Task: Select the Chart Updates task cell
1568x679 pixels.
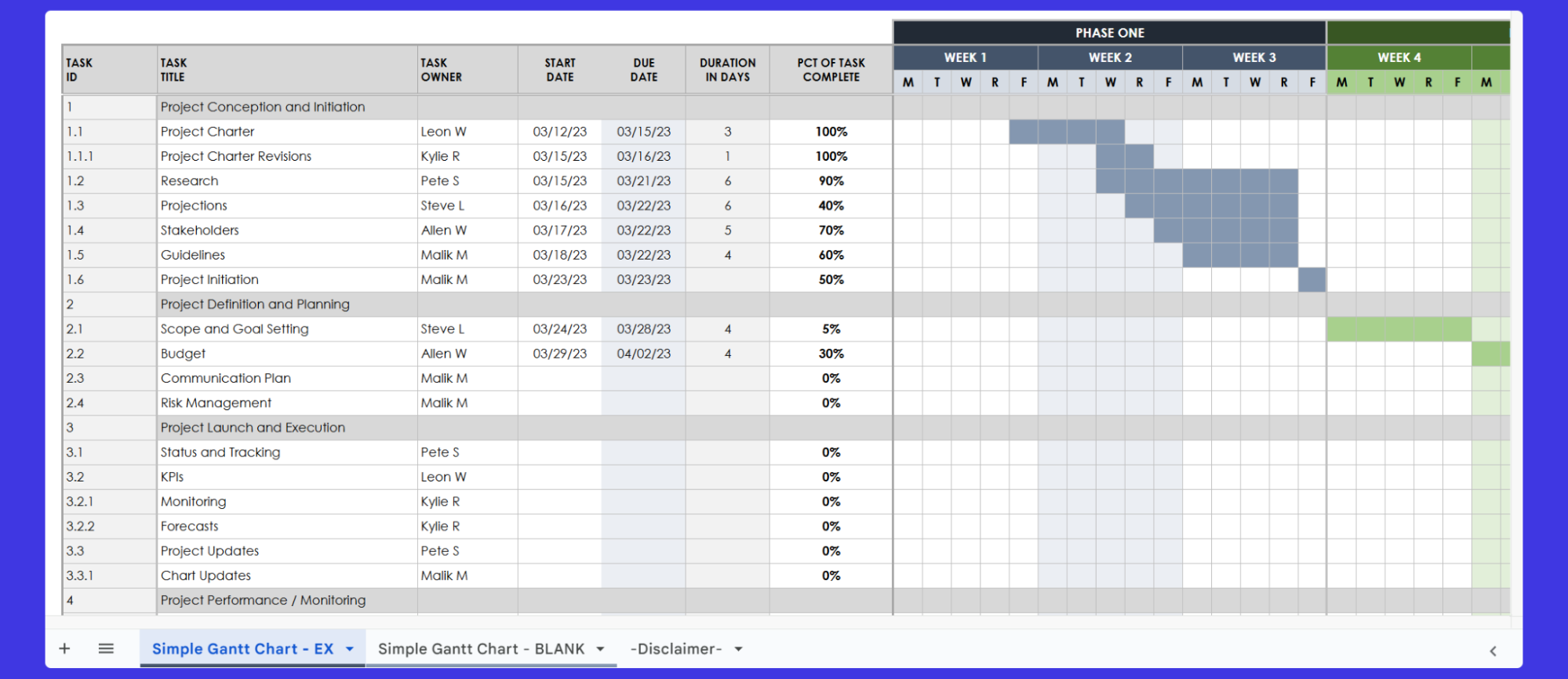Action: 287,576
